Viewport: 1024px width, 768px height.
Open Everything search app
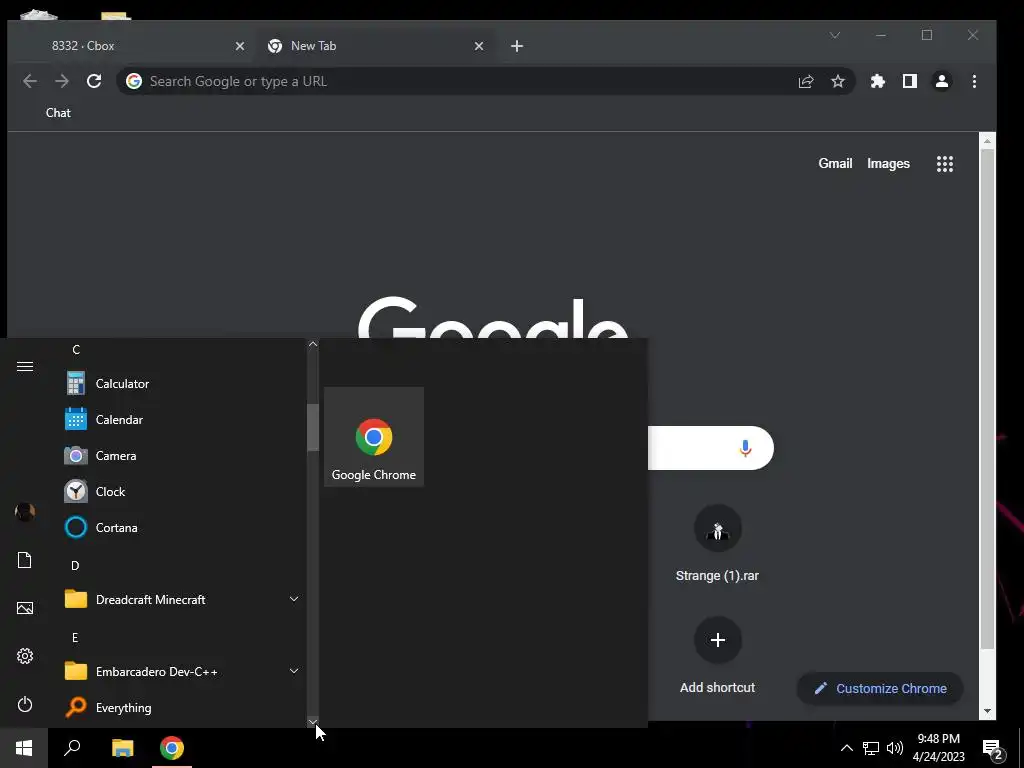point(182,707)
